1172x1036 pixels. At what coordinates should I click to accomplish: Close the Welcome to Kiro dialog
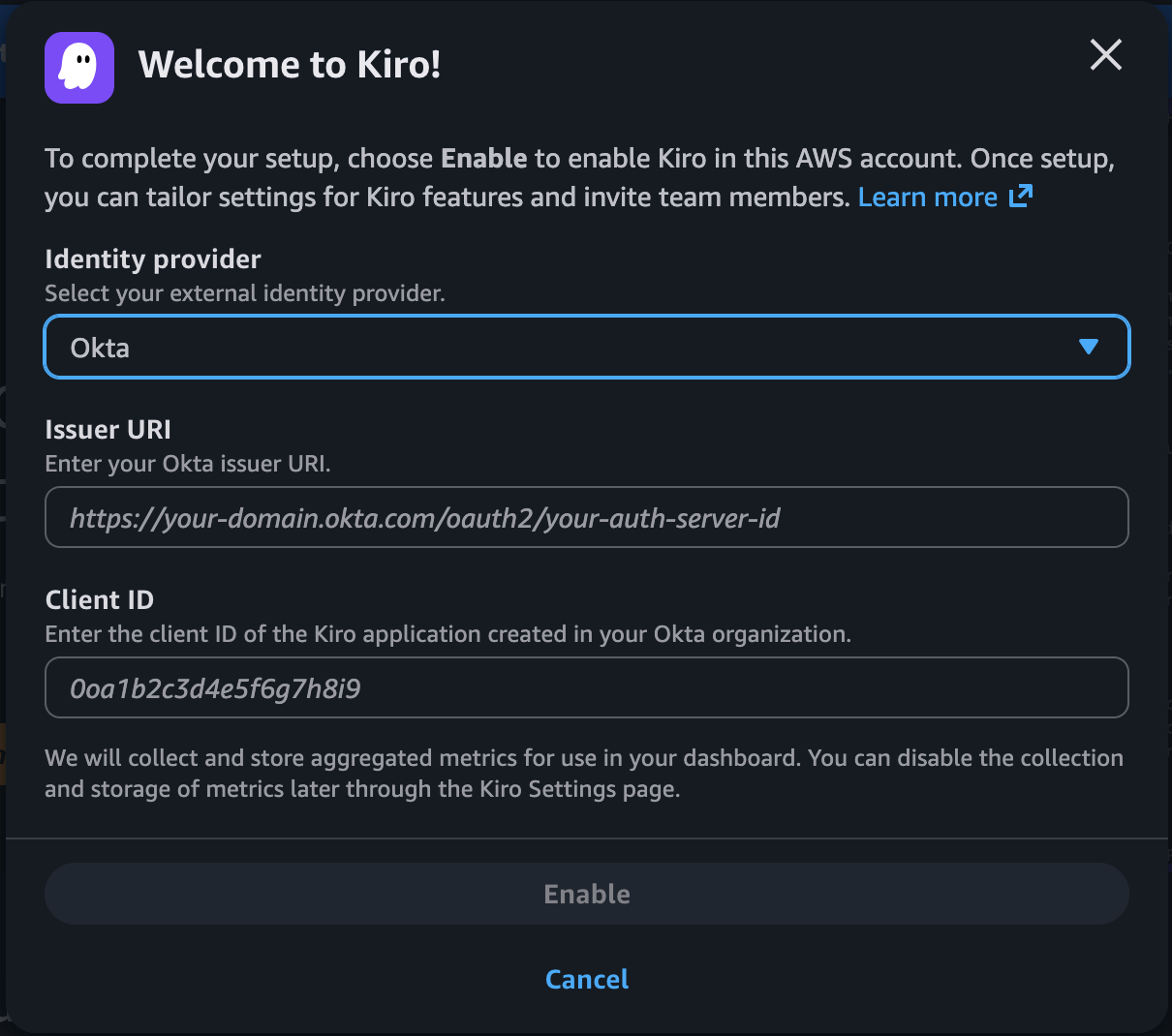[x=1105, y=55]
